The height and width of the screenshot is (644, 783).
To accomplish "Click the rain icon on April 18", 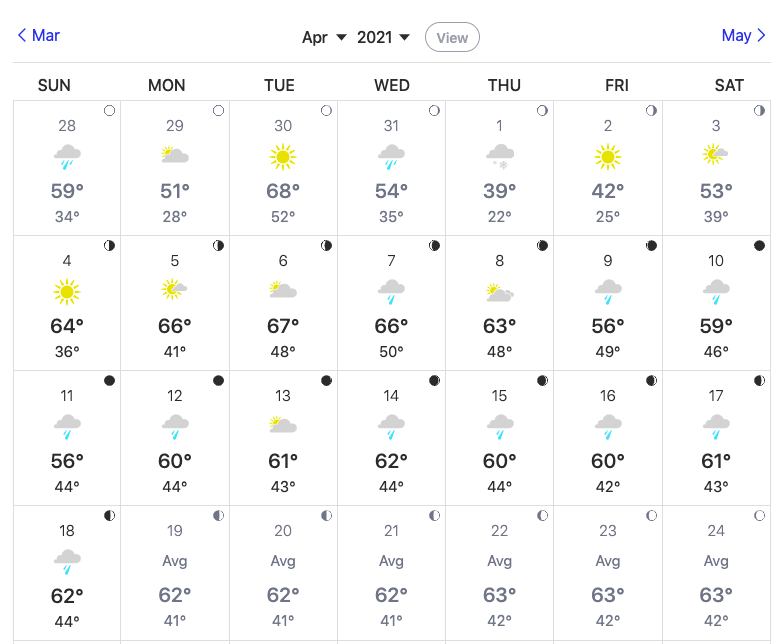I will click(67, 561).
